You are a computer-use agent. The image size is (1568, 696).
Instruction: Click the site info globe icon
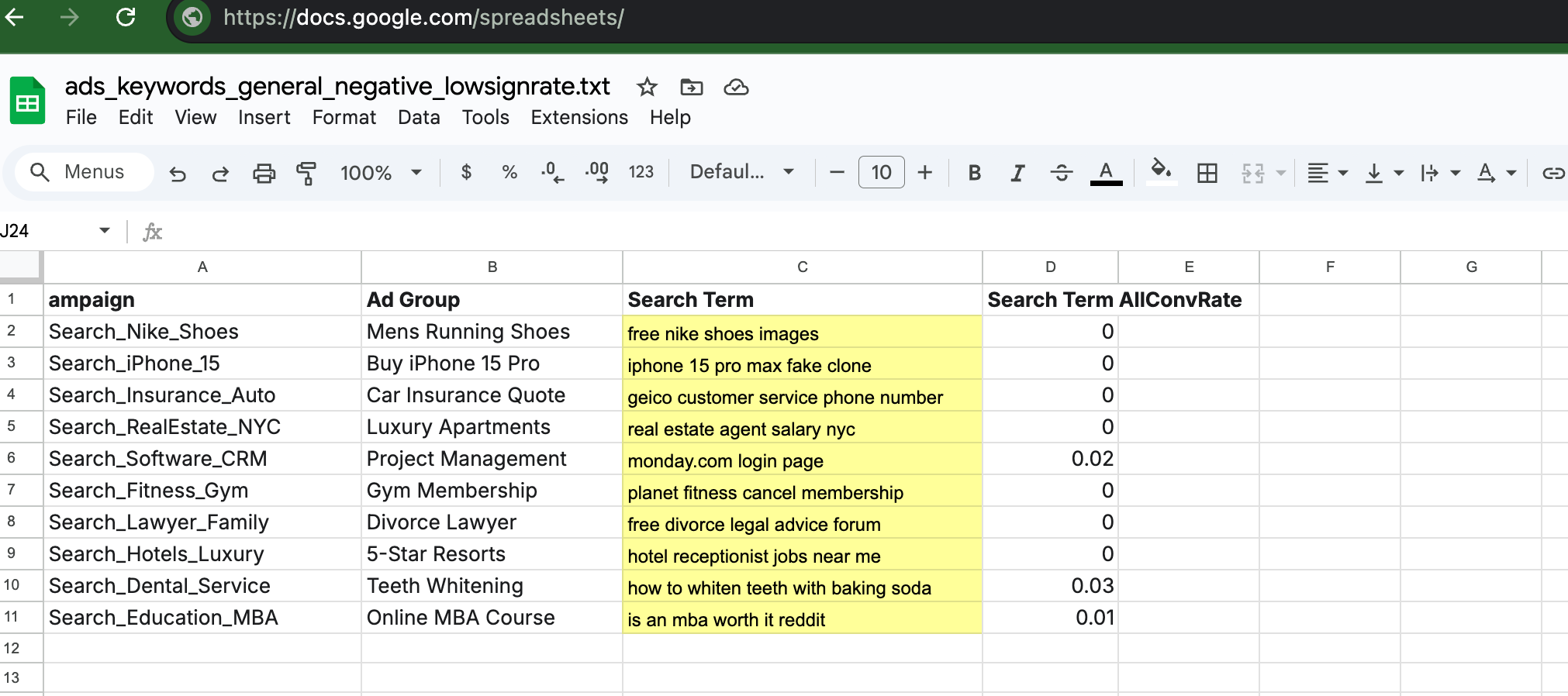[x=192, y=17]
